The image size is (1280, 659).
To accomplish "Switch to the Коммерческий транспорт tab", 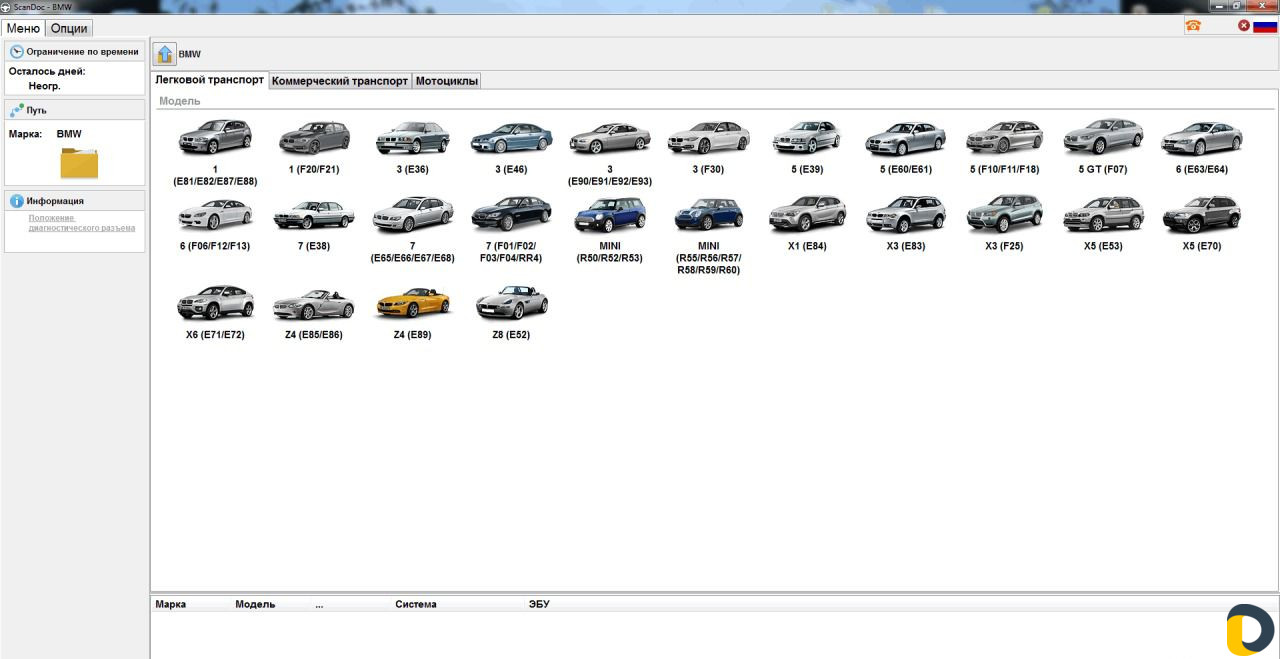I will (x=340, y=81).
